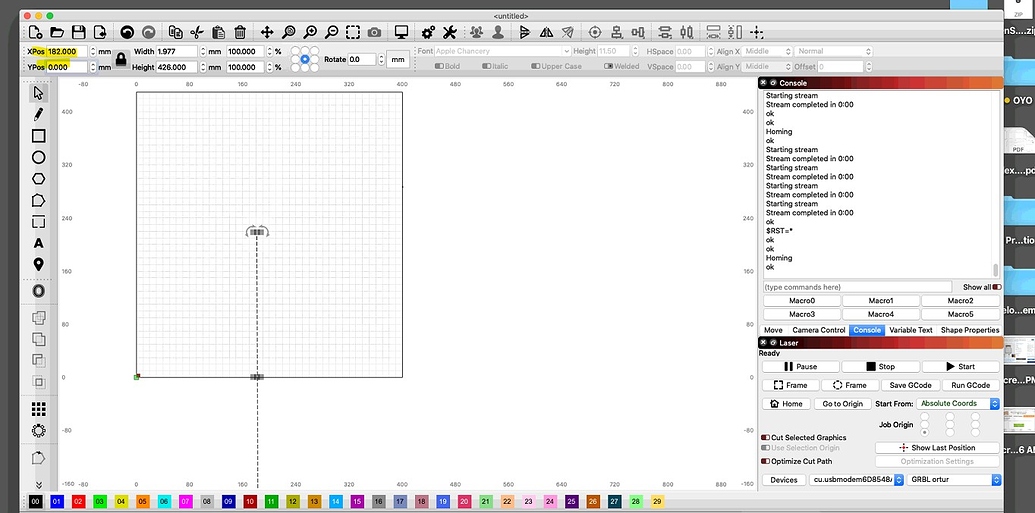The height and width of the screenshot is (513, 1035).
Task: Open the preview monitor window
Action: [401, 32]
